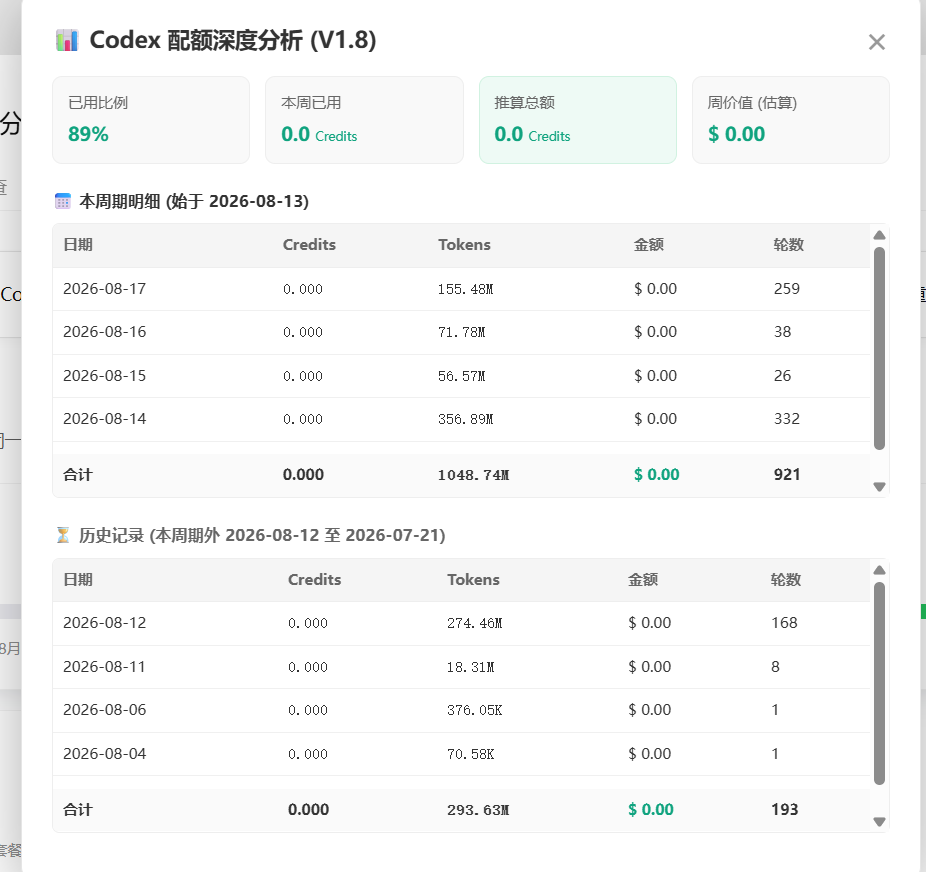
Task: Click the Tokens header in current-period table
Action: pyautogui.click(x=464, y=244)
